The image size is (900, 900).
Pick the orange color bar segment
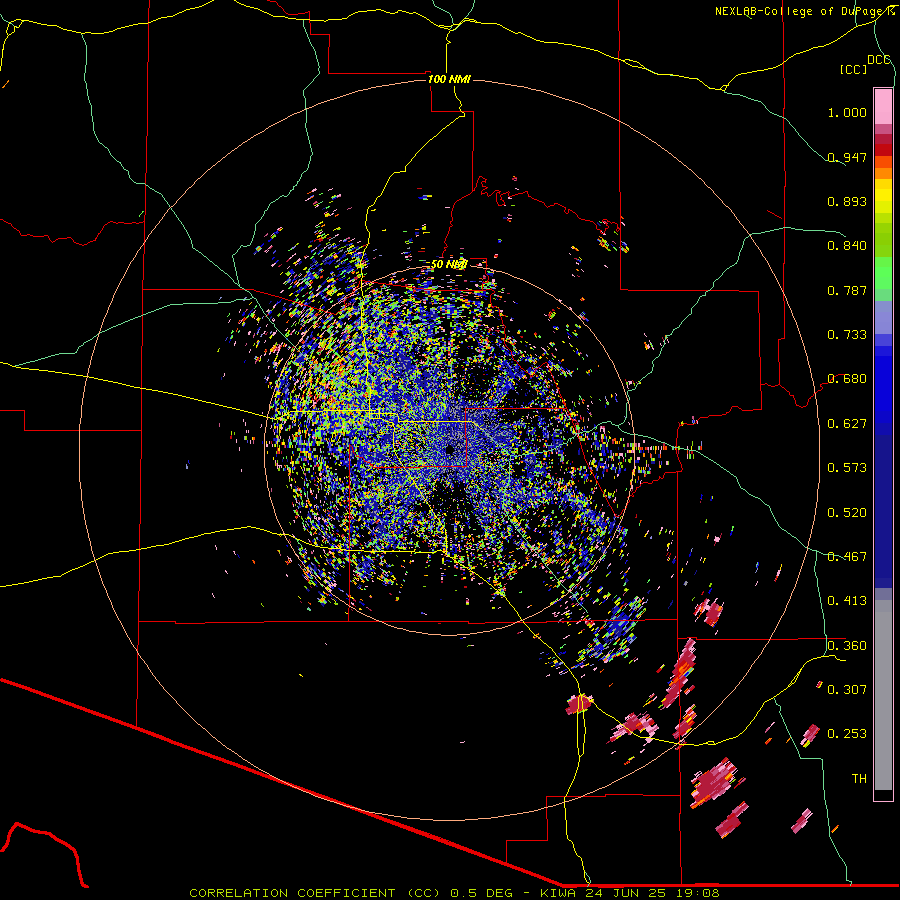point(883,173)
